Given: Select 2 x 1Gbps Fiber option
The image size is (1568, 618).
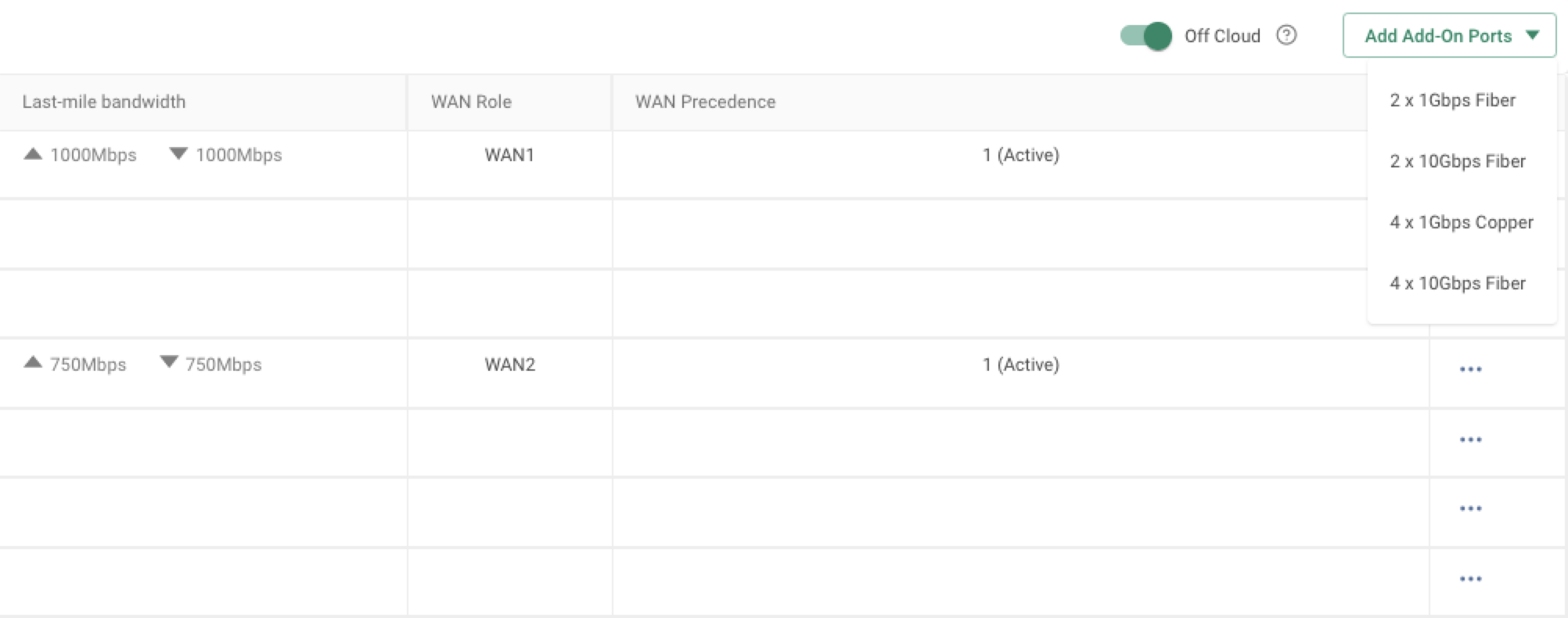Looking at the screenshot, I should coord(1452,100).
